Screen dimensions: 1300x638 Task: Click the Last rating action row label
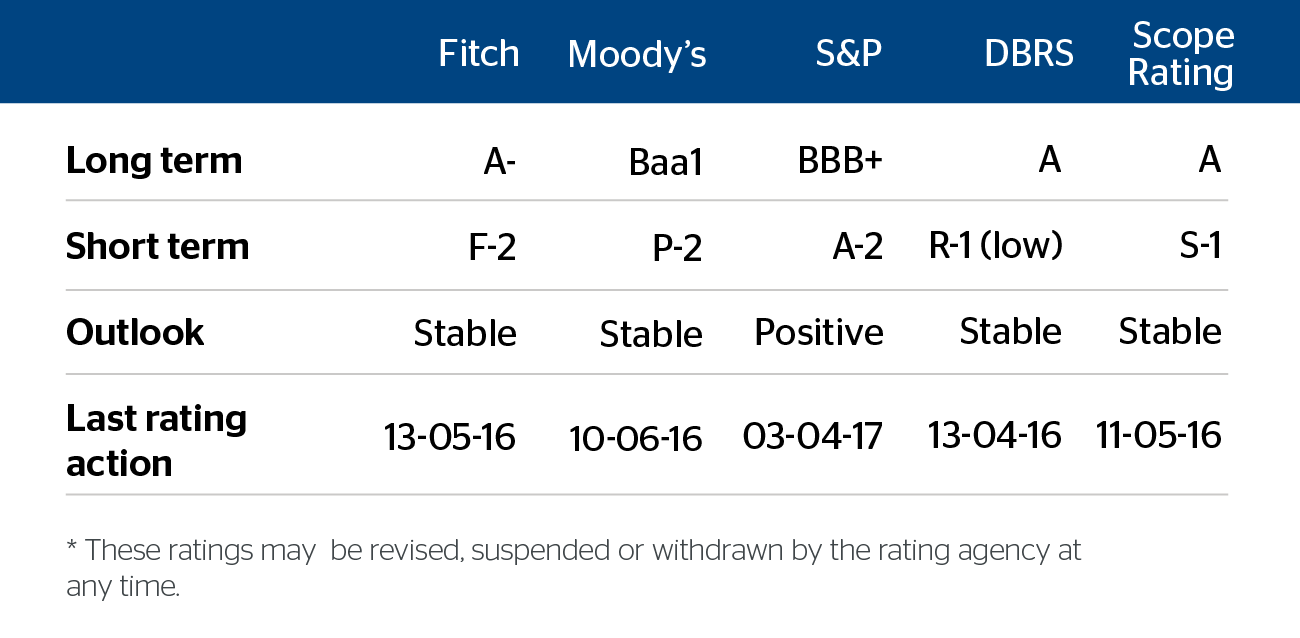click(156, 440)
